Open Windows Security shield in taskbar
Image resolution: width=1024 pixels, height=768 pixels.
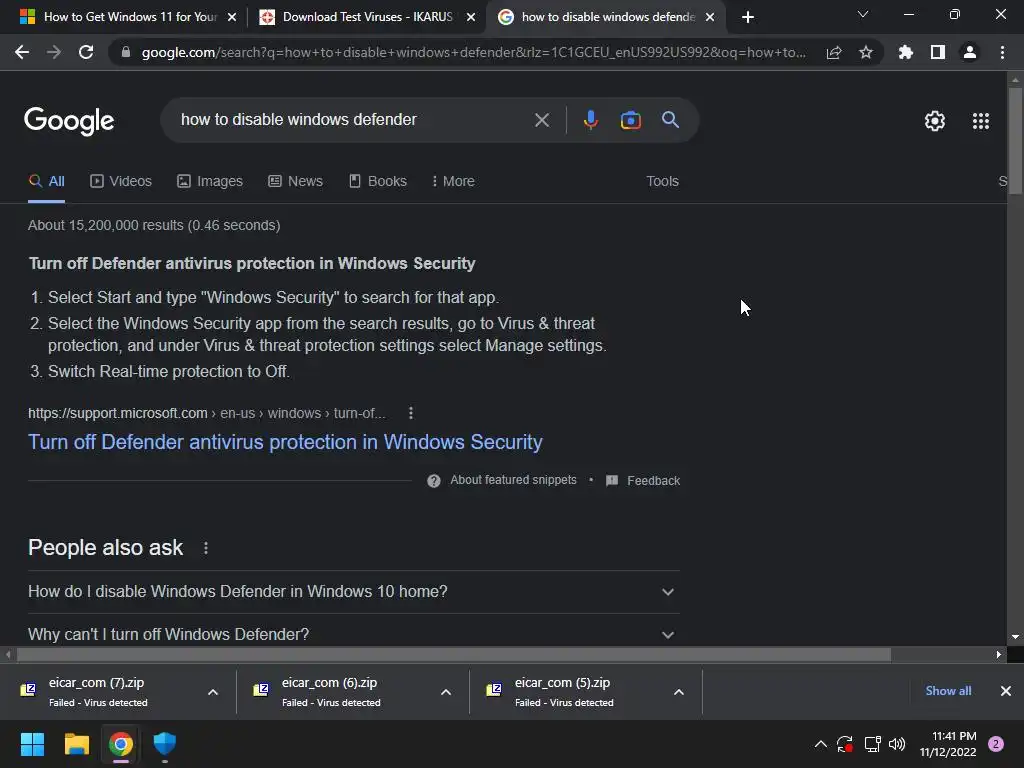point(165,744)
